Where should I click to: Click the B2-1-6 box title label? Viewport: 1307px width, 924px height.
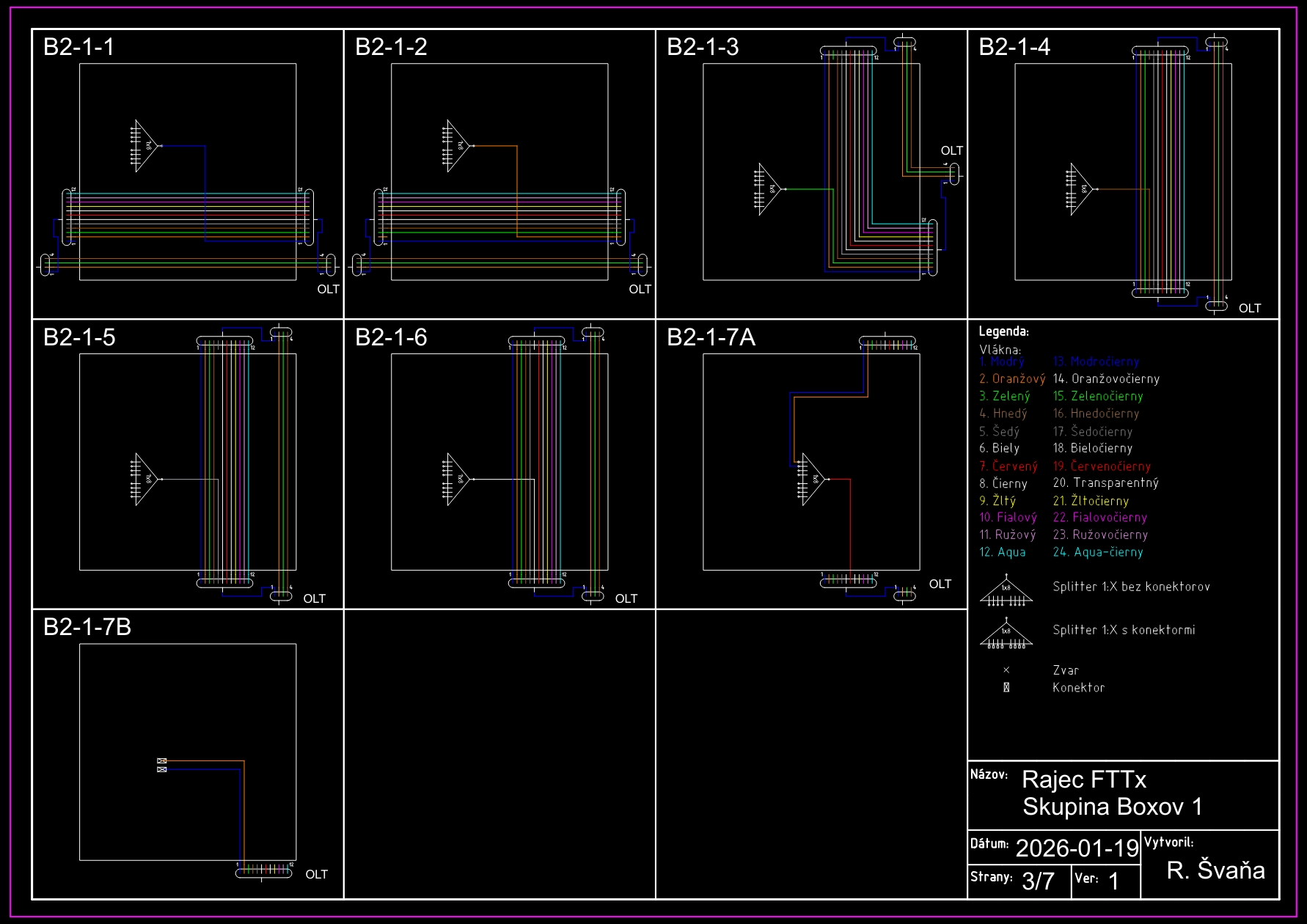pos(391,337)
